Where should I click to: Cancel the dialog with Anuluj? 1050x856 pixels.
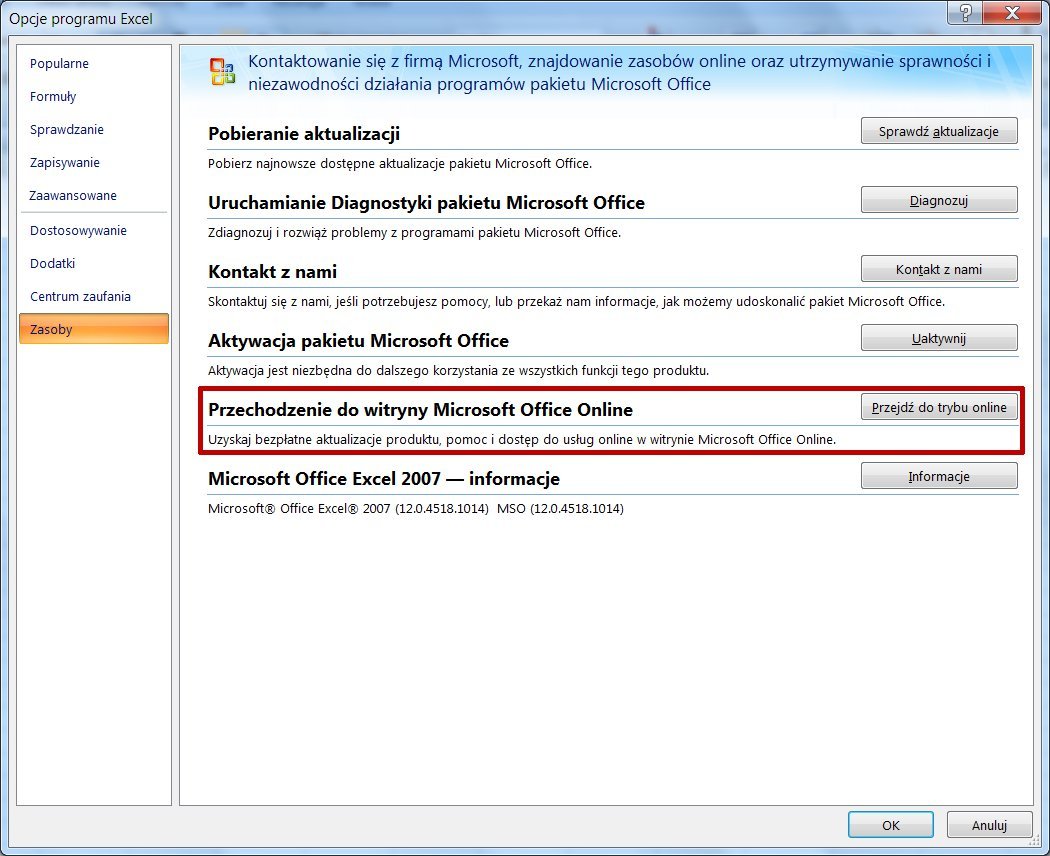[x=989, y=825]
